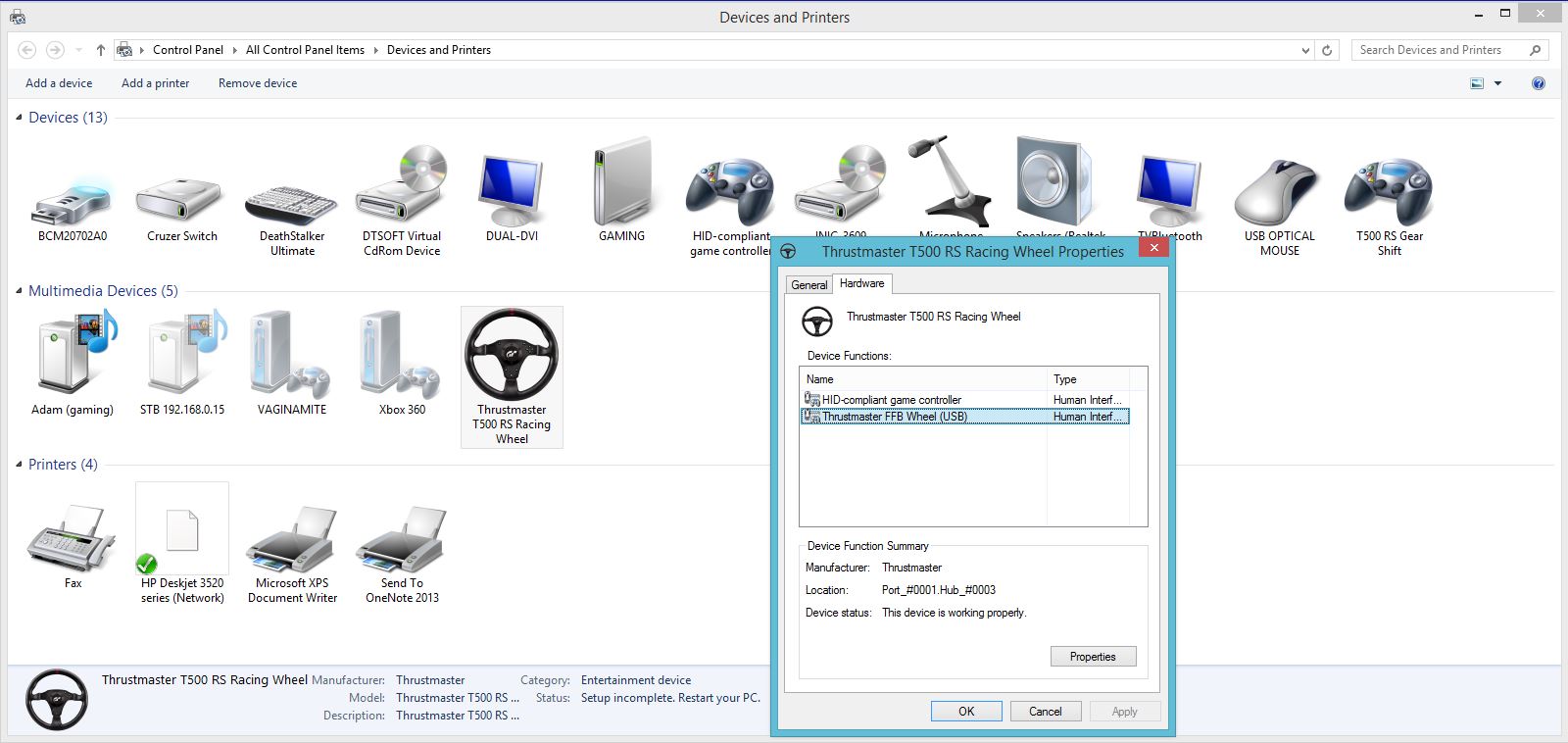Click the Devices and Printers window system icon
This screenshot has width=1568, height=743.
pos(18,17)
